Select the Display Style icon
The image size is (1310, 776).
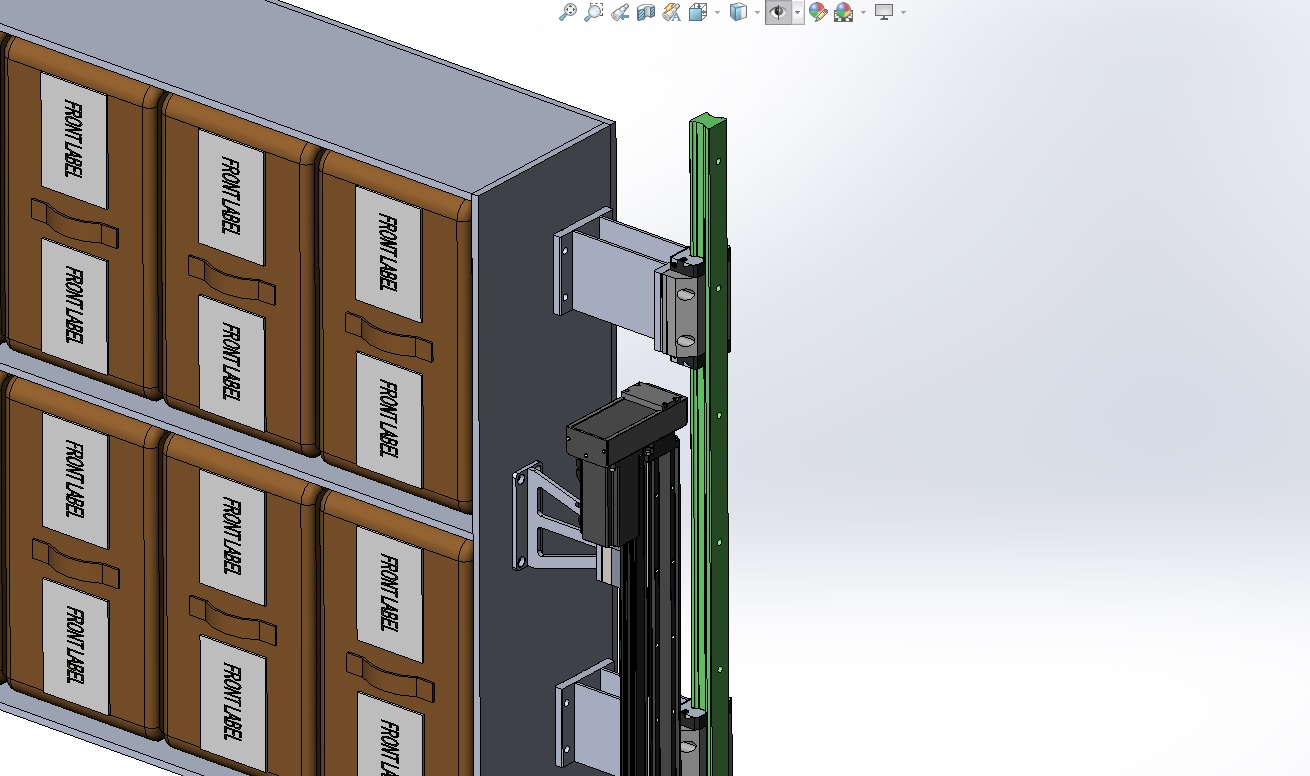coord(738,12)
